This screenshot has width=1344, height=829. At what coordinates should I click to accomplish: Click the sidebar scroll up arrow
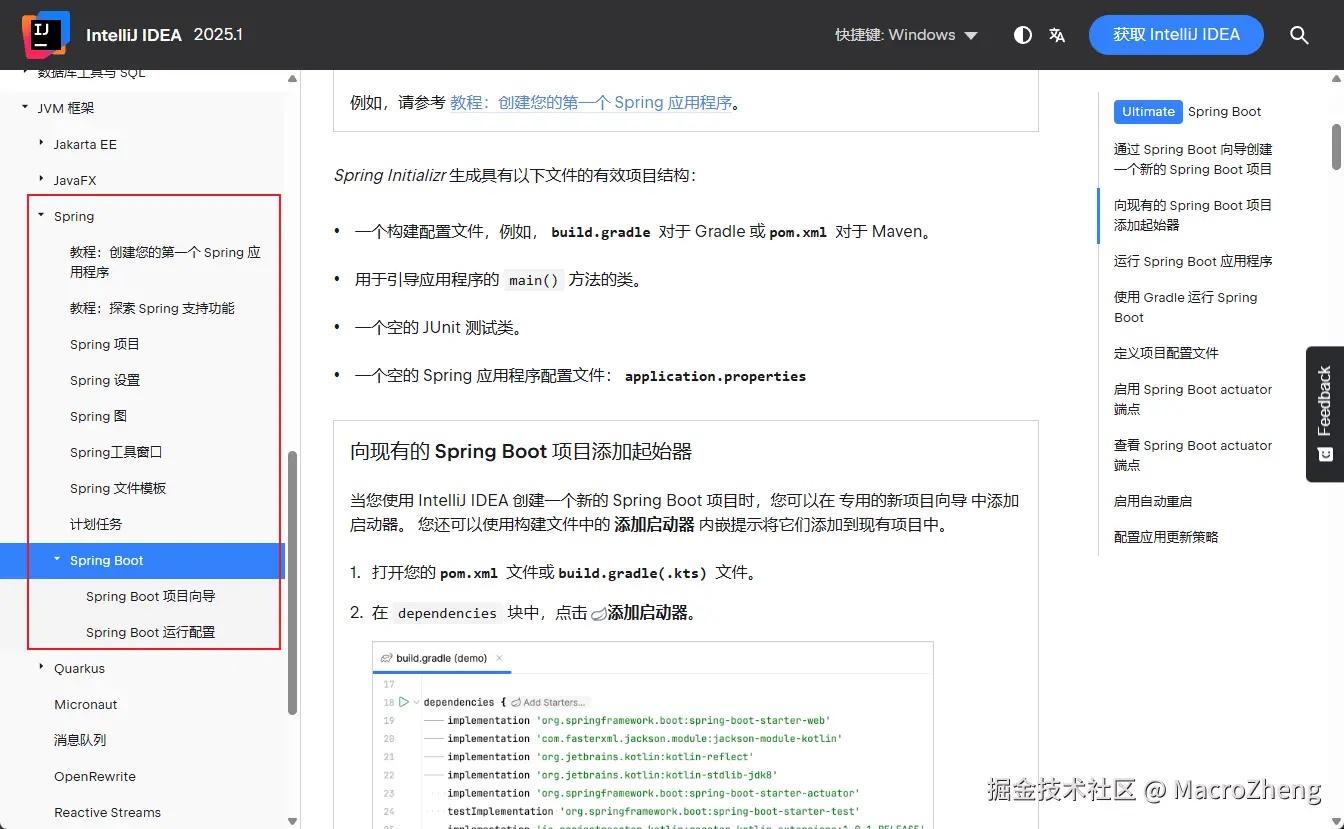293,78
